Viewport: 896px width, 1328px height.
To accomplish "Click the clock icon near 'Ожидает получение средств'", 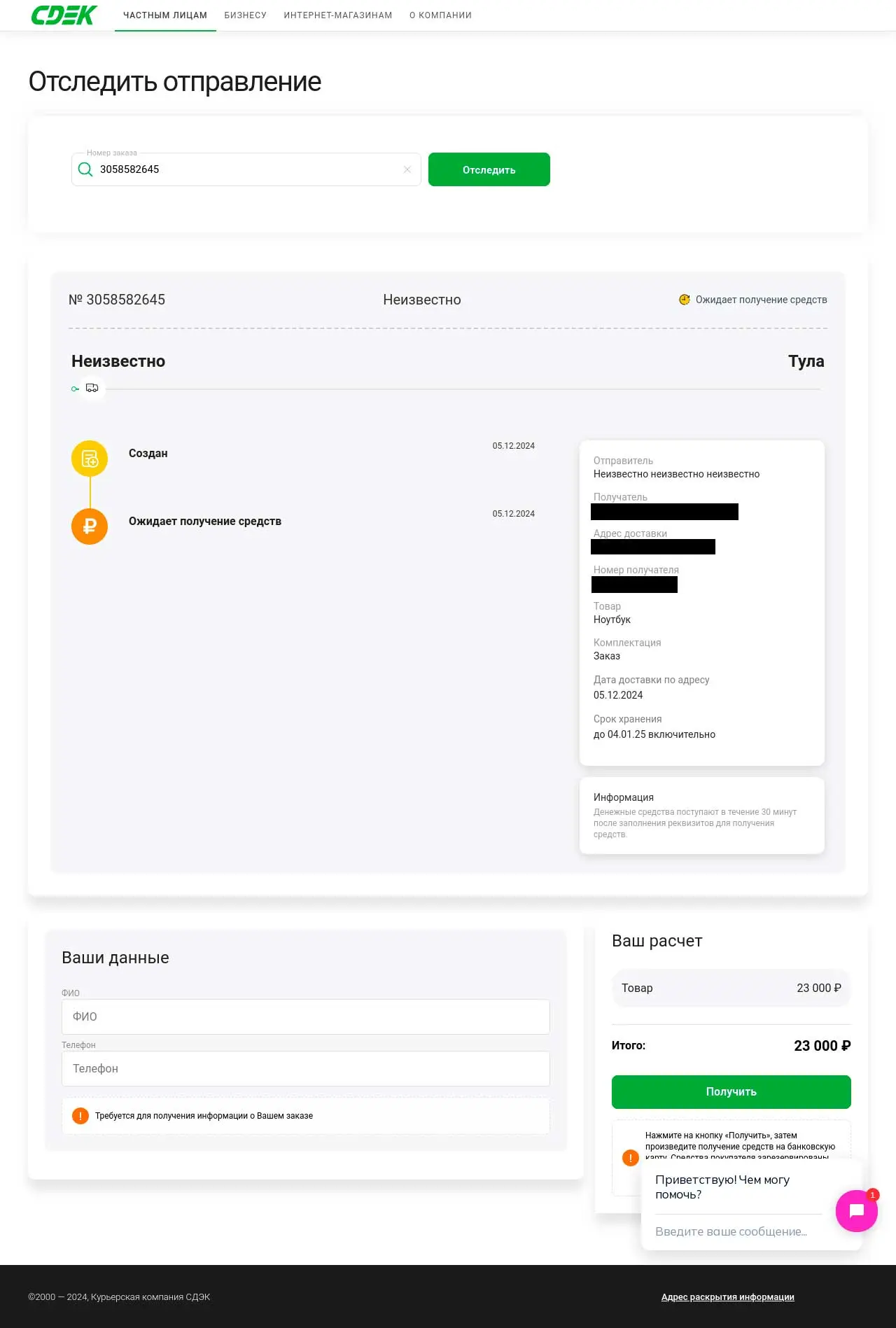I will [685, 300].
